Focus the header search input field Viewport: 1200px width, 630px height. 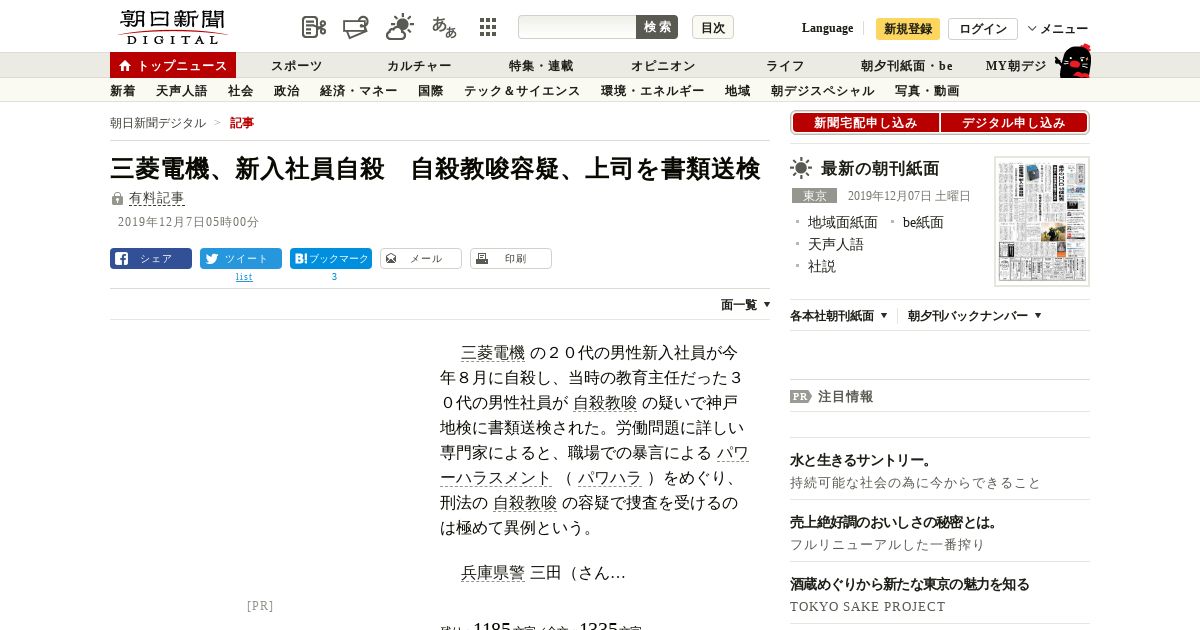577,27
